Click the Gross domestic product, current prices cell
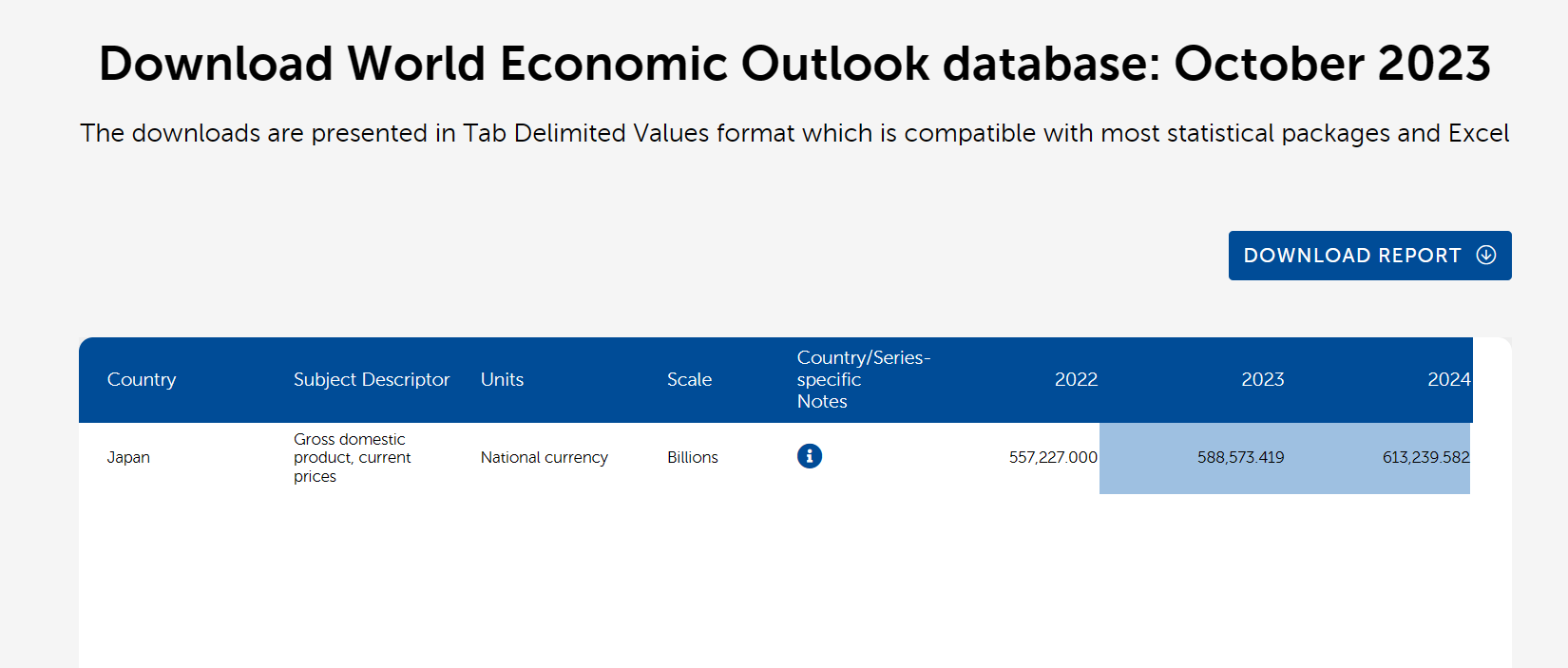 (352, 457)
